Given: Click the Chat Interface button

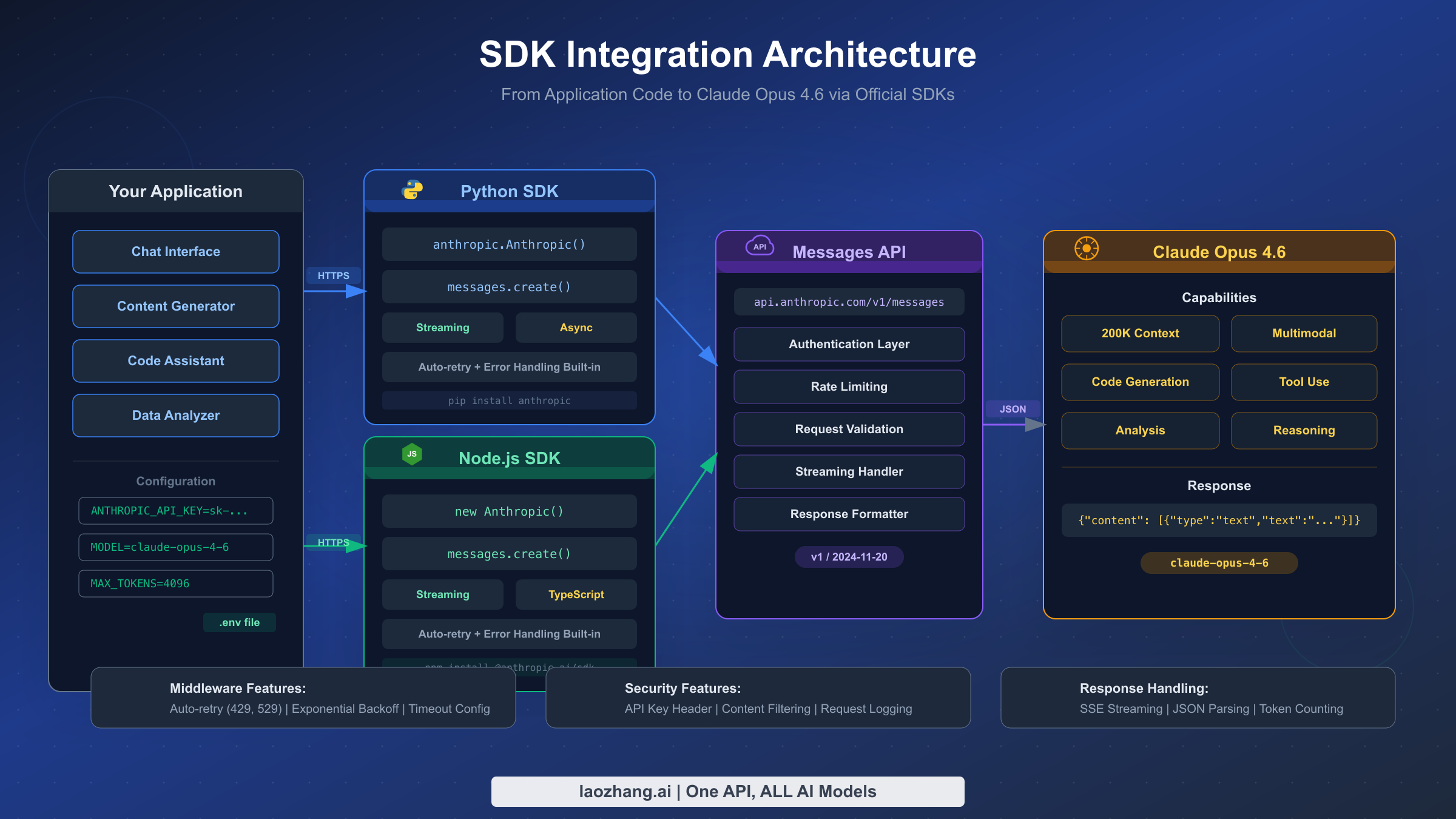Looking at the screenshot, I should (175, 251).
